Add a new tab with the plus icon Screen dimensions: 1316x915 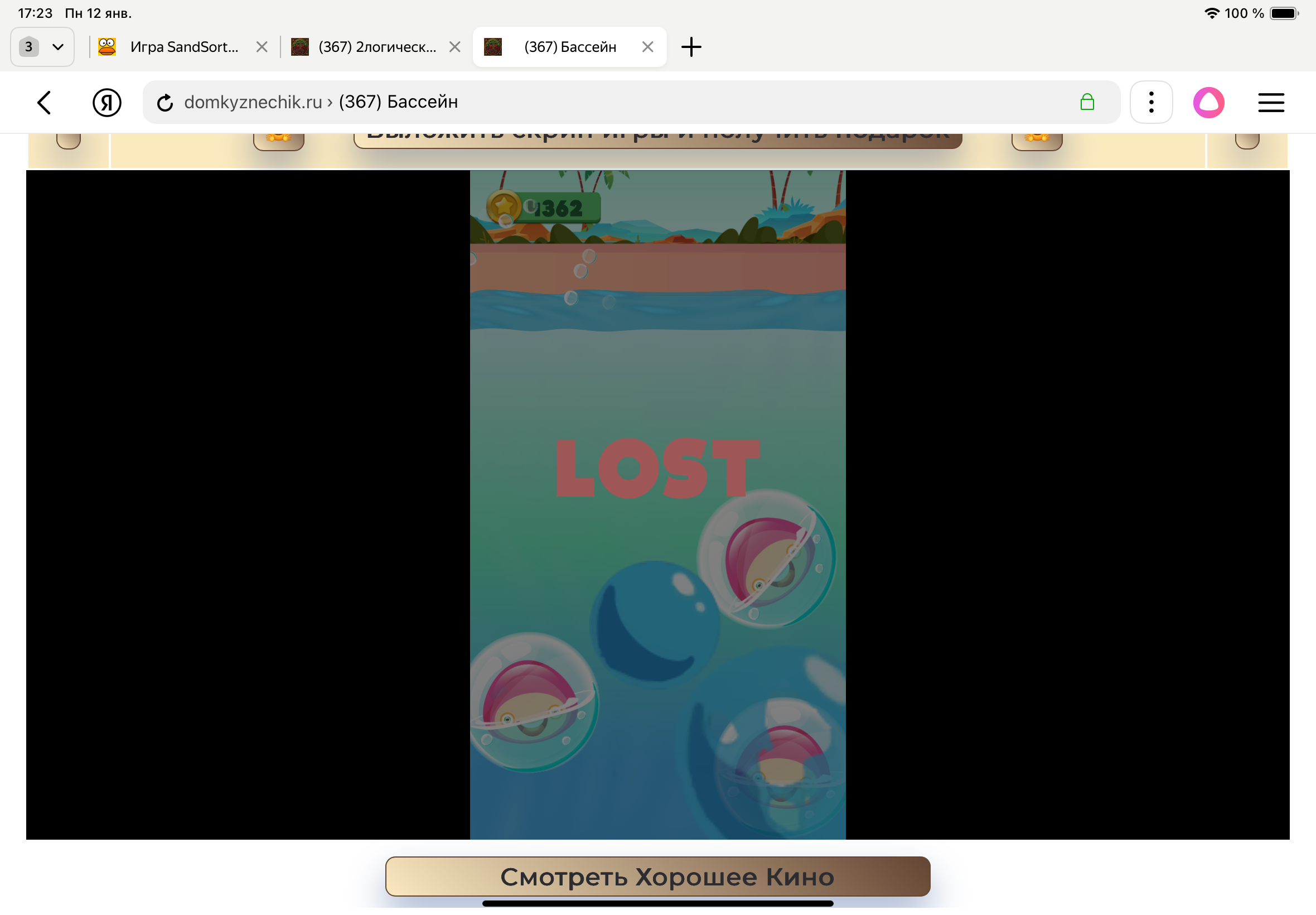(x=691, y=47)
